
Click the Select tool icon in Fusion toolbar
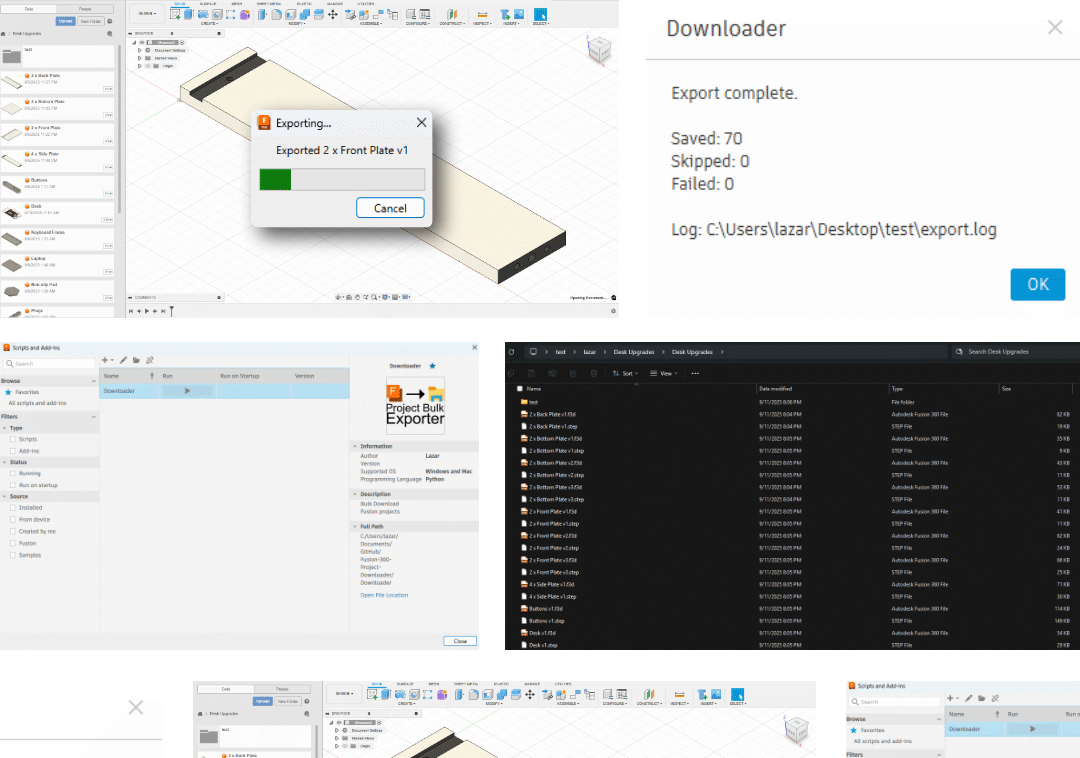pyautogui.click(x=541, y=15)
